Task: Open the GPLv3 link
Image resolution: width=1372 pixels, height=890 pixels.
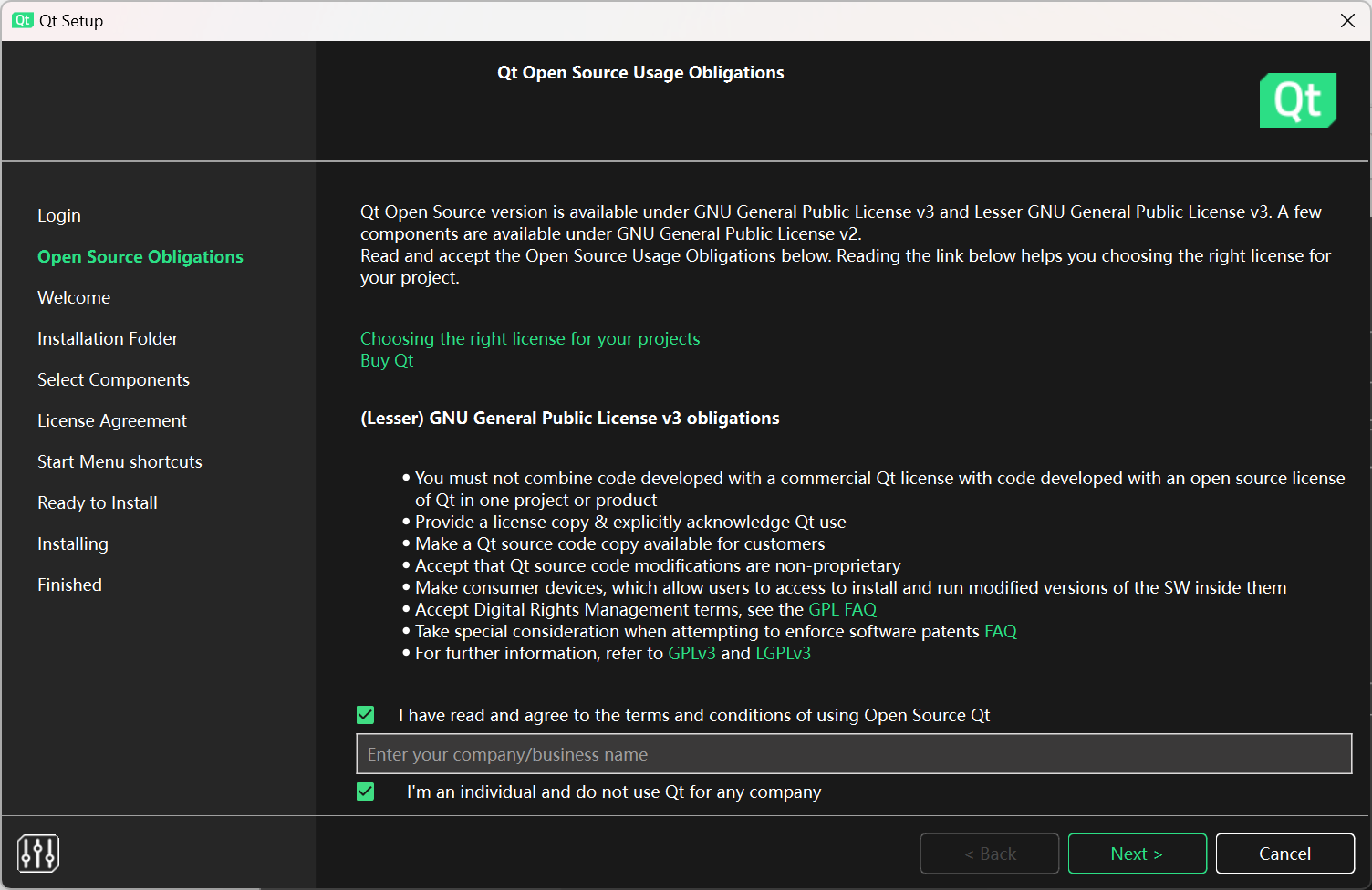Action: tap(691, 653)
